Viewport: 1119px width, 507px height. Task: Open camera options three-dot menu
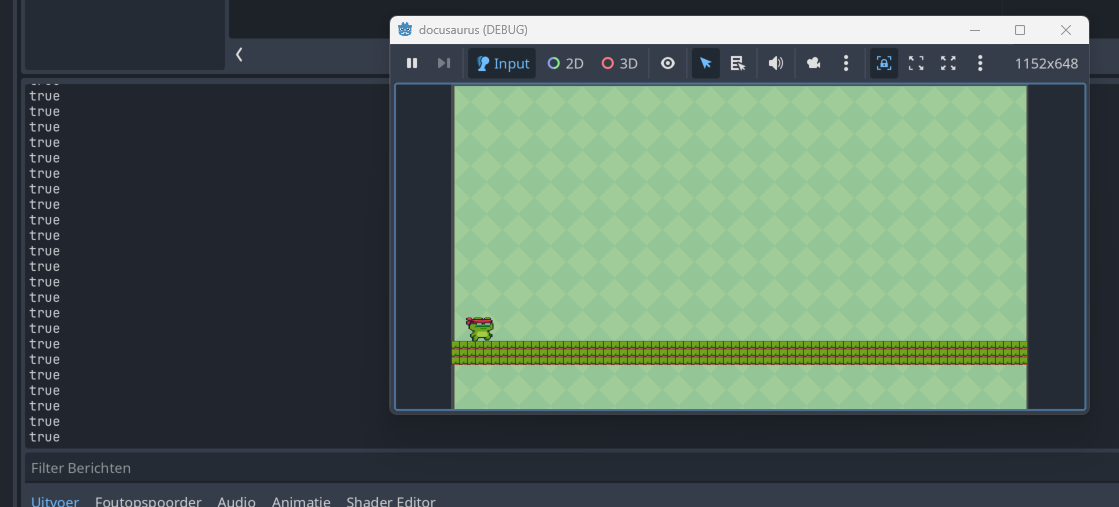pyautogui.click(x=846, y=63)
